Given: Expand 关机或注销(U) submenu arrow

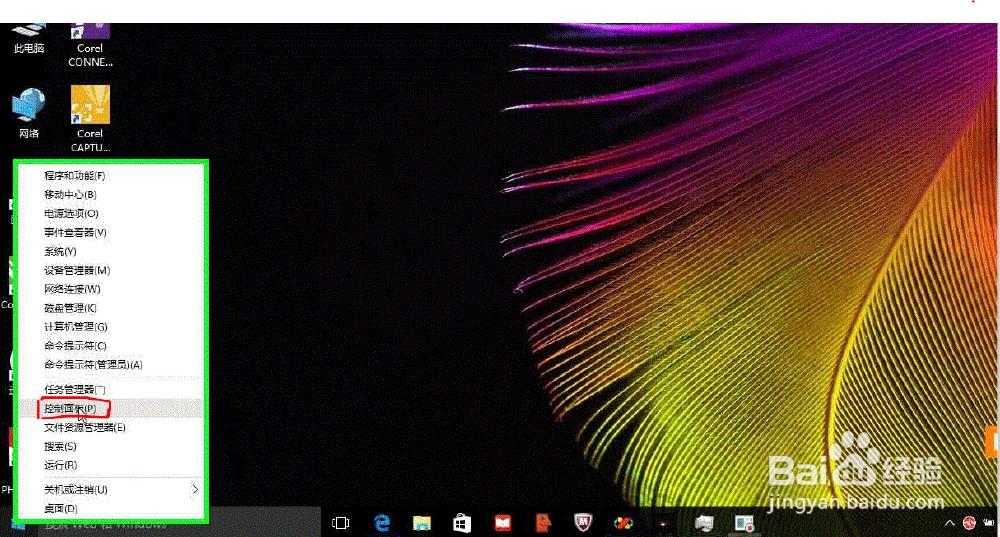Looking at the screenshot, I should (195, 489).
